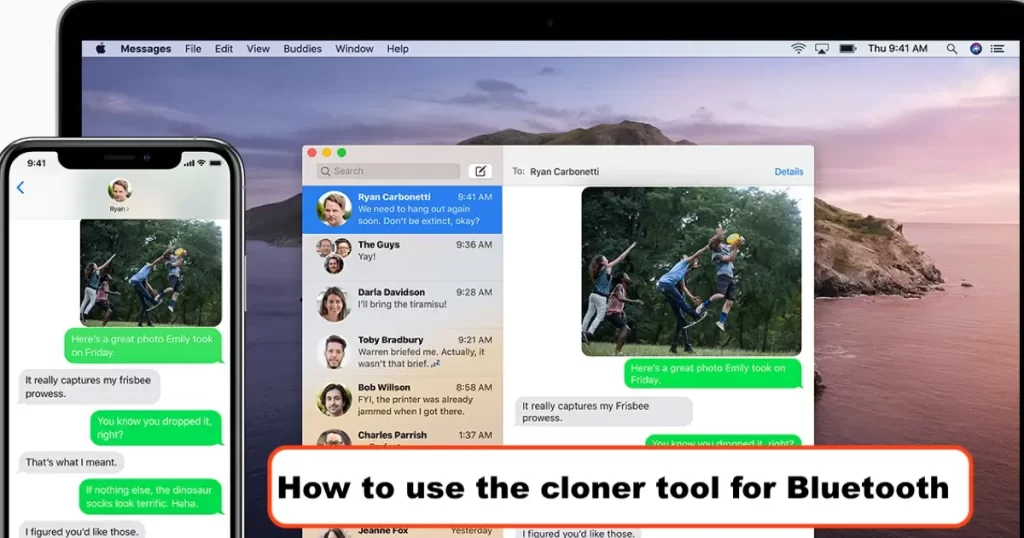
Task: Open the Edit menu
Action: pyautogui.click(x=223, y=49)
